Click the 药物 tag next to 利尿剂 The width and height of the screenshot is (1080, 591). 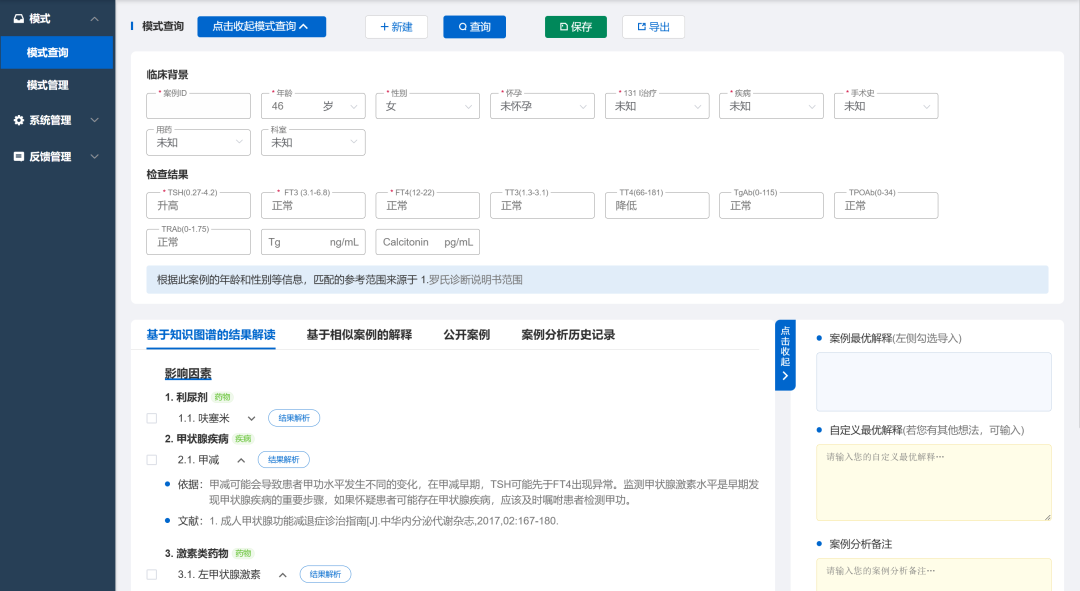(222, 397)
